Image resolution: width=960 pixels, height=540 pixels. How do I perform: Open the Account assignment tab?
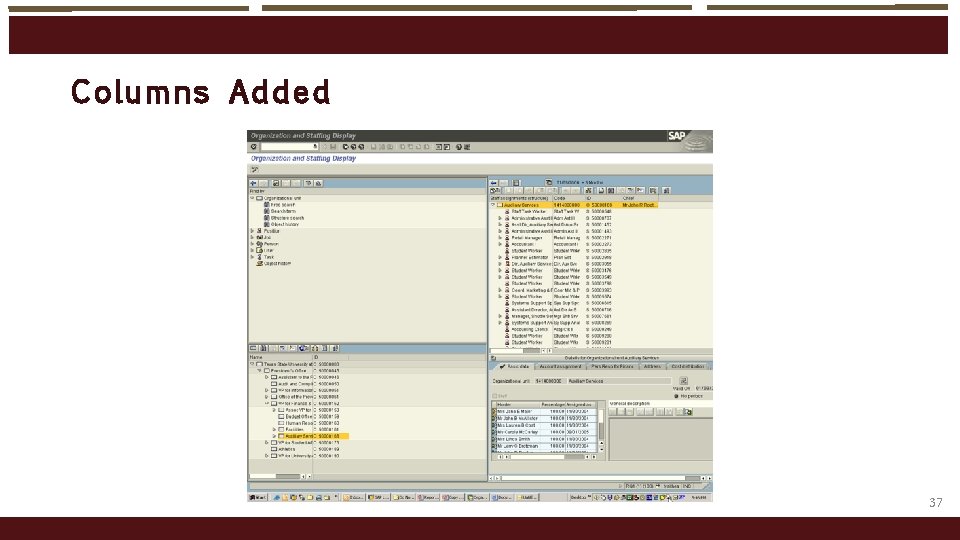(x=560, y=367)
